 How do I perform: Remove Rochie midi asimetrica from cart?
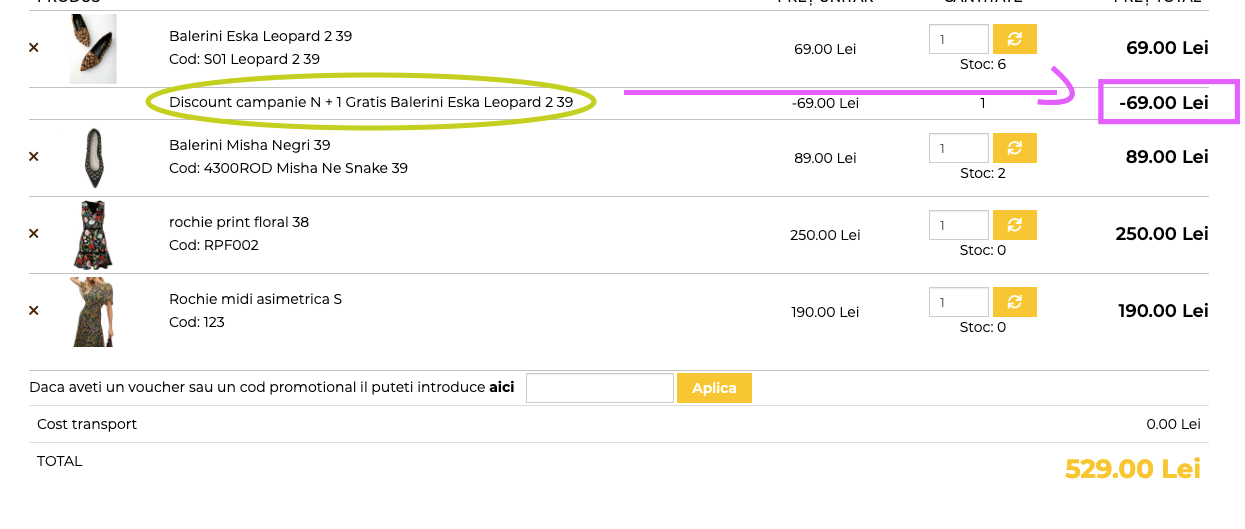coord(33,310)
